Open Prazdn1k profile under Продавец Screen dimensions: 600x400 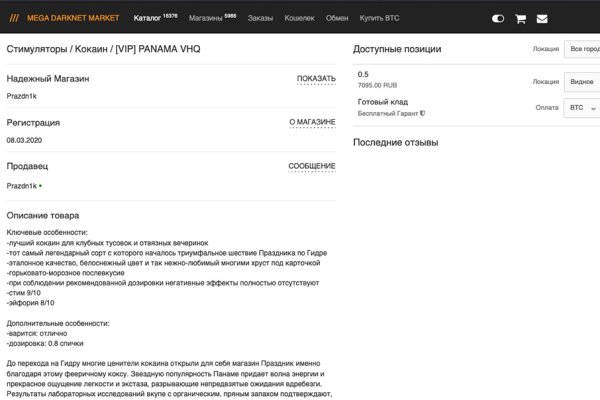[x=21, y=186]
